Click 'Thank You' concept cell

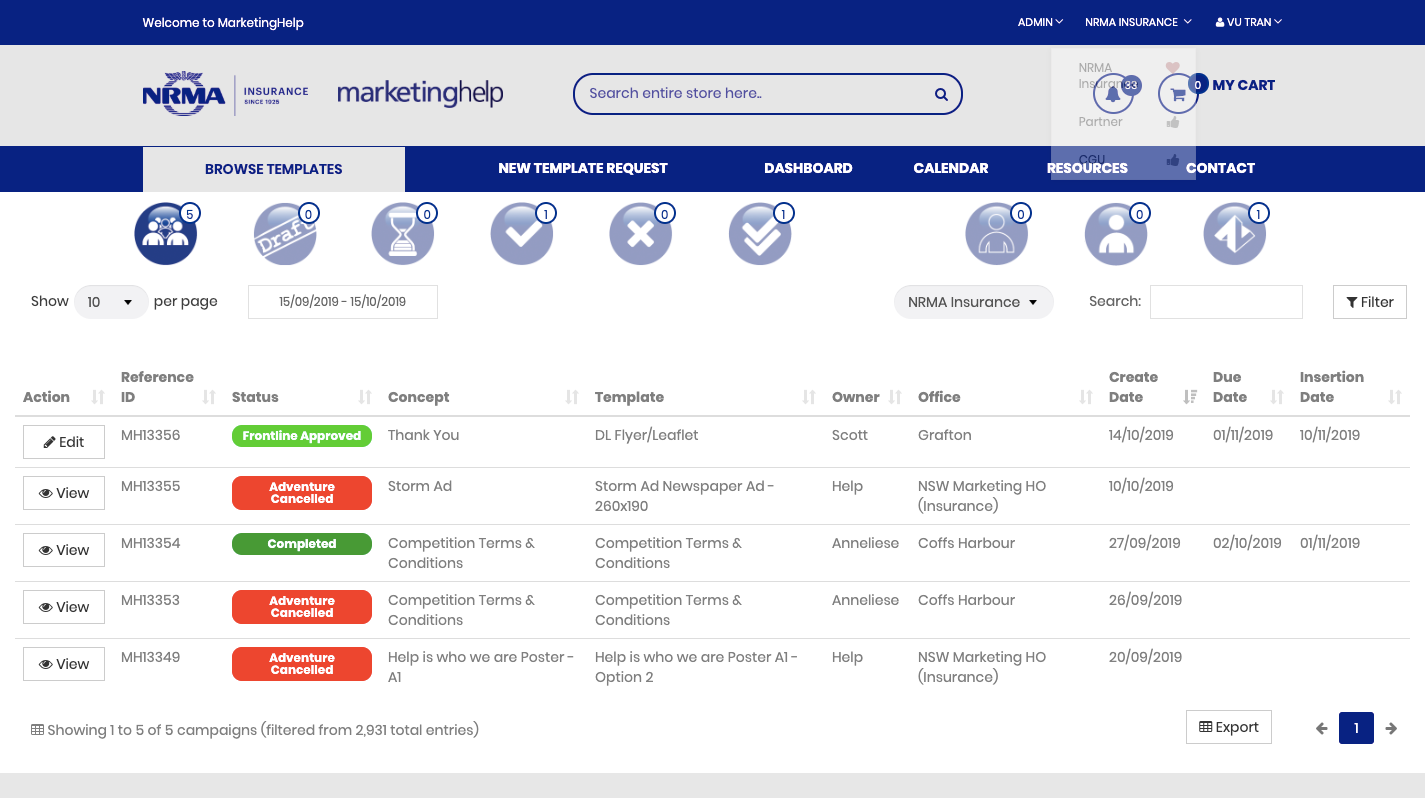click(423, 435)
